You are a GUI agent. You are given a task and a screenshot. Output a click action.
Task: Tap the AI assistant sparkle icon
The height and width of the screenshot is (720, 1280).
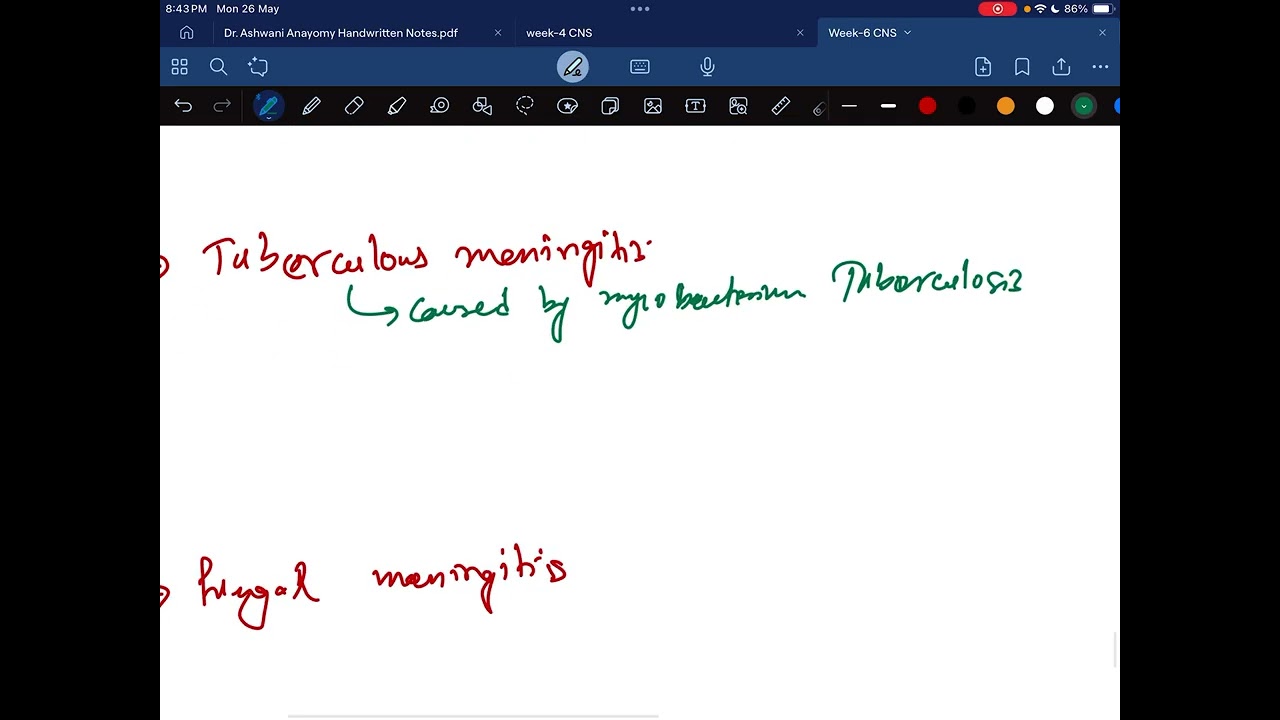(258, 67)
